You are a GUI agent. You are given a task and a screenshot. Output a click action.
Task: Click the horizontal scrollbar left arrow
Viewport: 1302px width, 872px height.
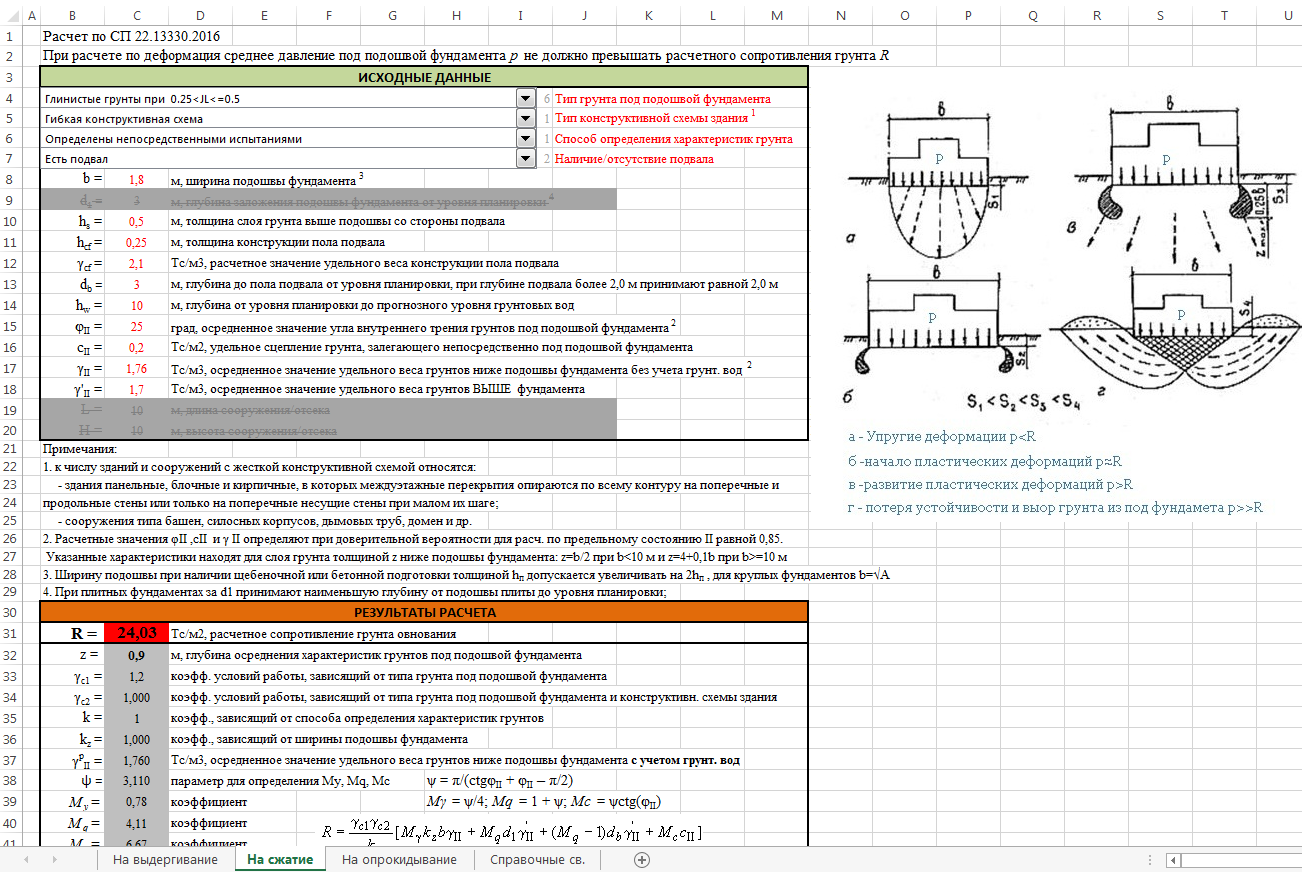[x=1174, y=860]
